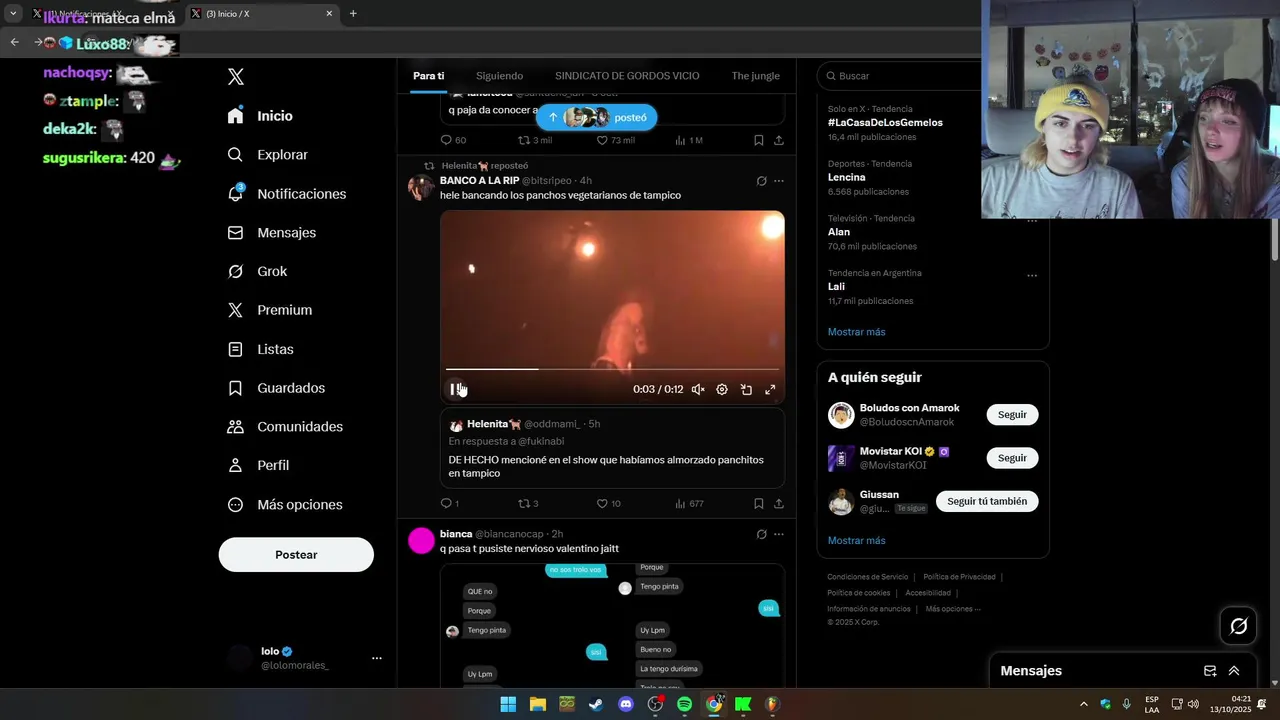The height and width of the screenshot is (720, 1280).
Task: Click the Buscar search field
Action: click(900, 76)
